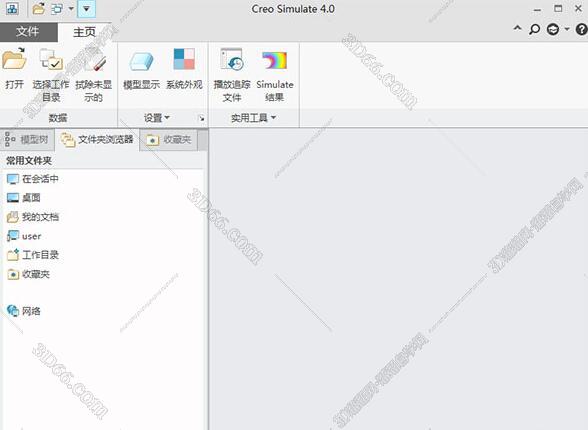The height and width of the screenshot is (430, 588).
Task: Maximize the Creo Simulate window
Action: pos(558,9)
